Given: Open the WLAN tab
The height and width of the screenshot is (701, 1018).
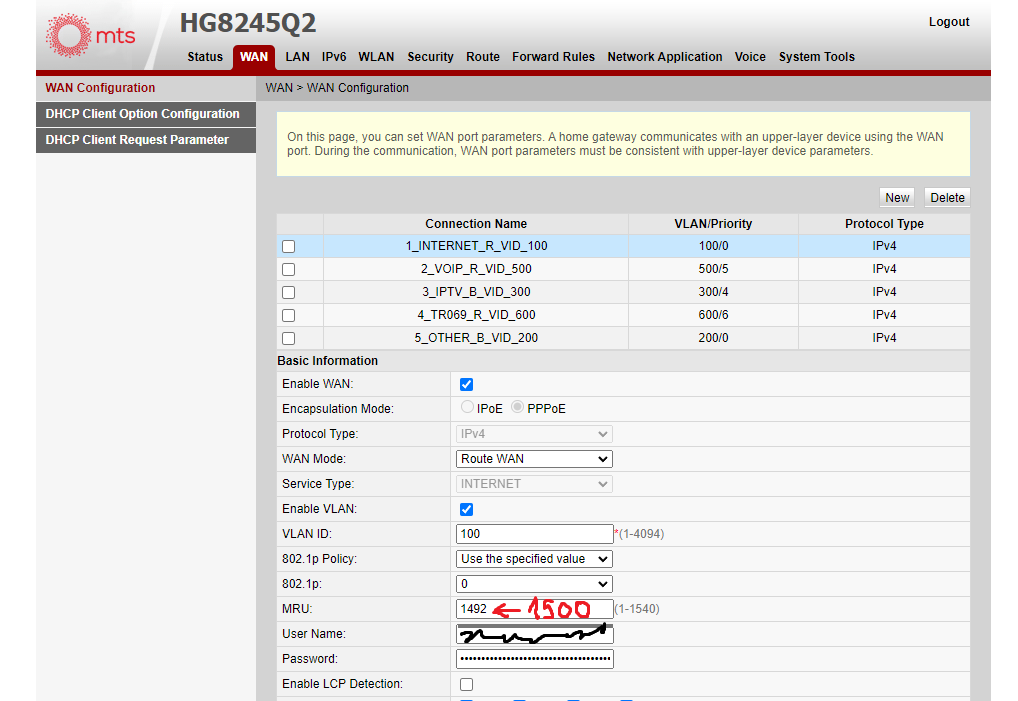Looking at the screenshot, I should coord(377,56).
